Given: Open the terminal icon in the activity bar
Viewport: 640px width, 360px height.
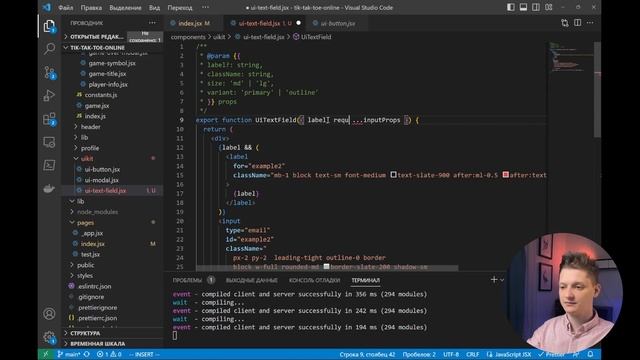Looking at the screenshot, I should [49, 165].
